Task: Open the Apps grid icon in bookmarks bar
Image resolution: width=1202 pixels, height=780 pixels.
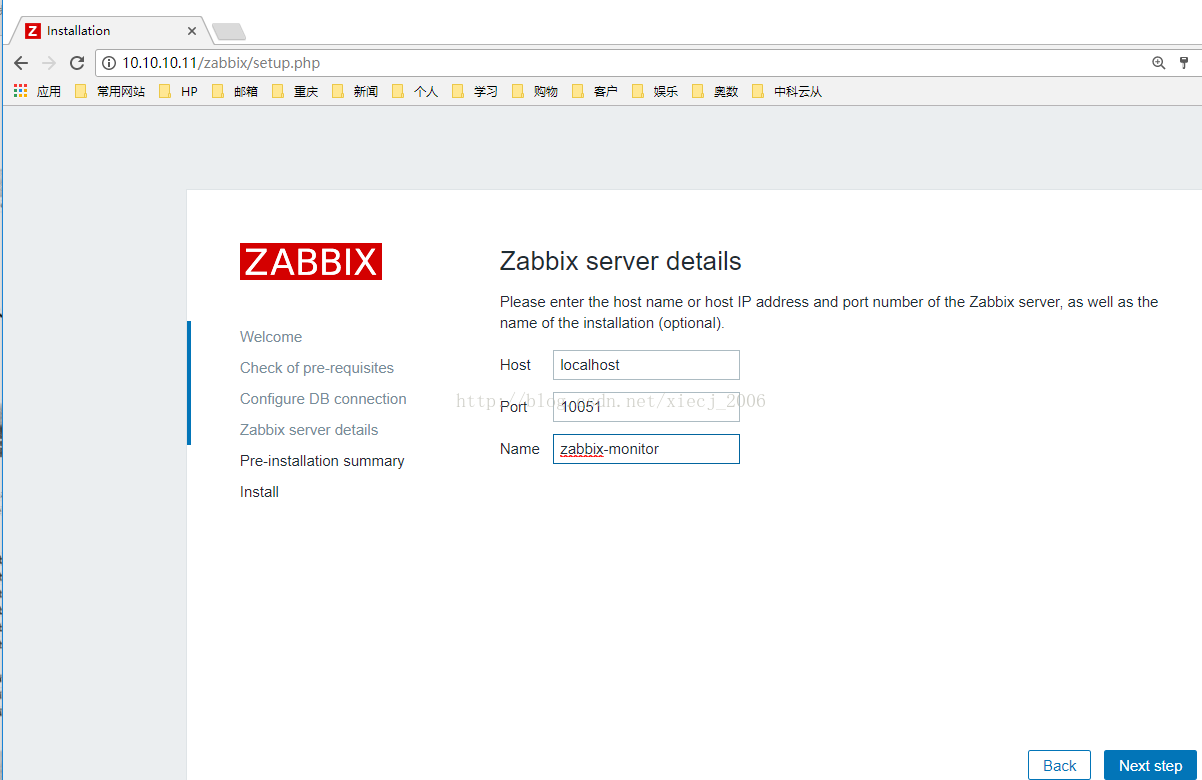Action: pyautogui.click(x=20, y=91)
